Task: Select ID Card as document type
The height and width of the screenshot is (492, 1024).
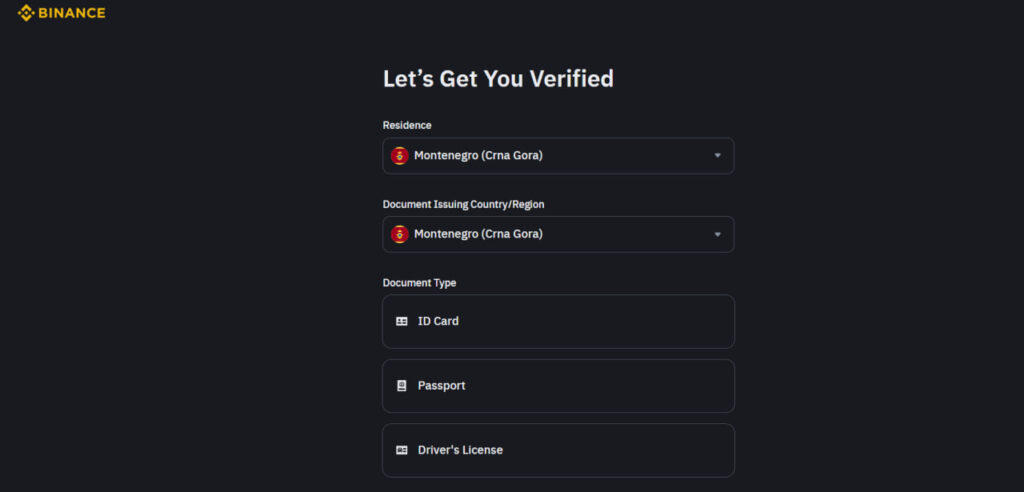Action: [x=558, y=321]
